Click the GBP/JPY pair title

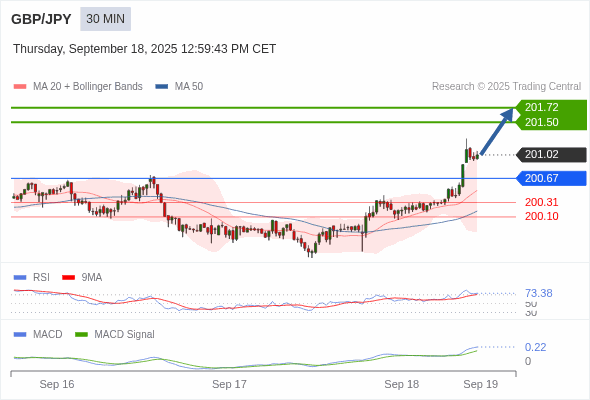coord(41,19)
